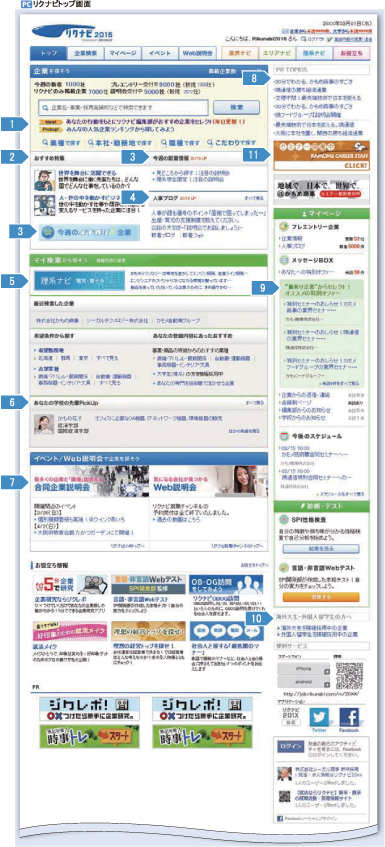This screenshot has width=385, height=847.
Task: Open the 理系ナビ banner in マイ検索
Action: tap(79, 280)
